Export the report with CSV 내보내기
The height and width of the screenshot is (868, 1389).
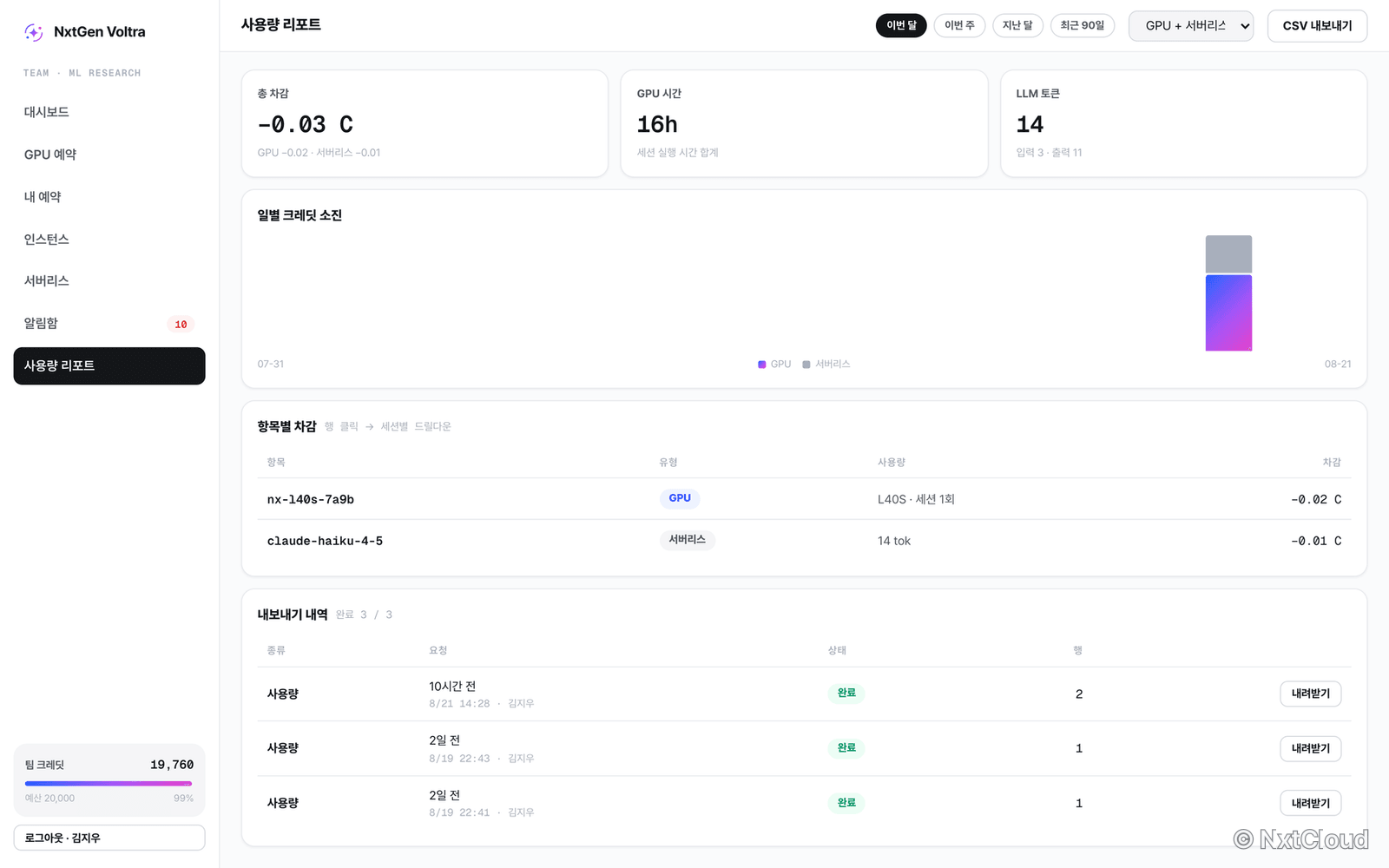[x=1317, y=26]
